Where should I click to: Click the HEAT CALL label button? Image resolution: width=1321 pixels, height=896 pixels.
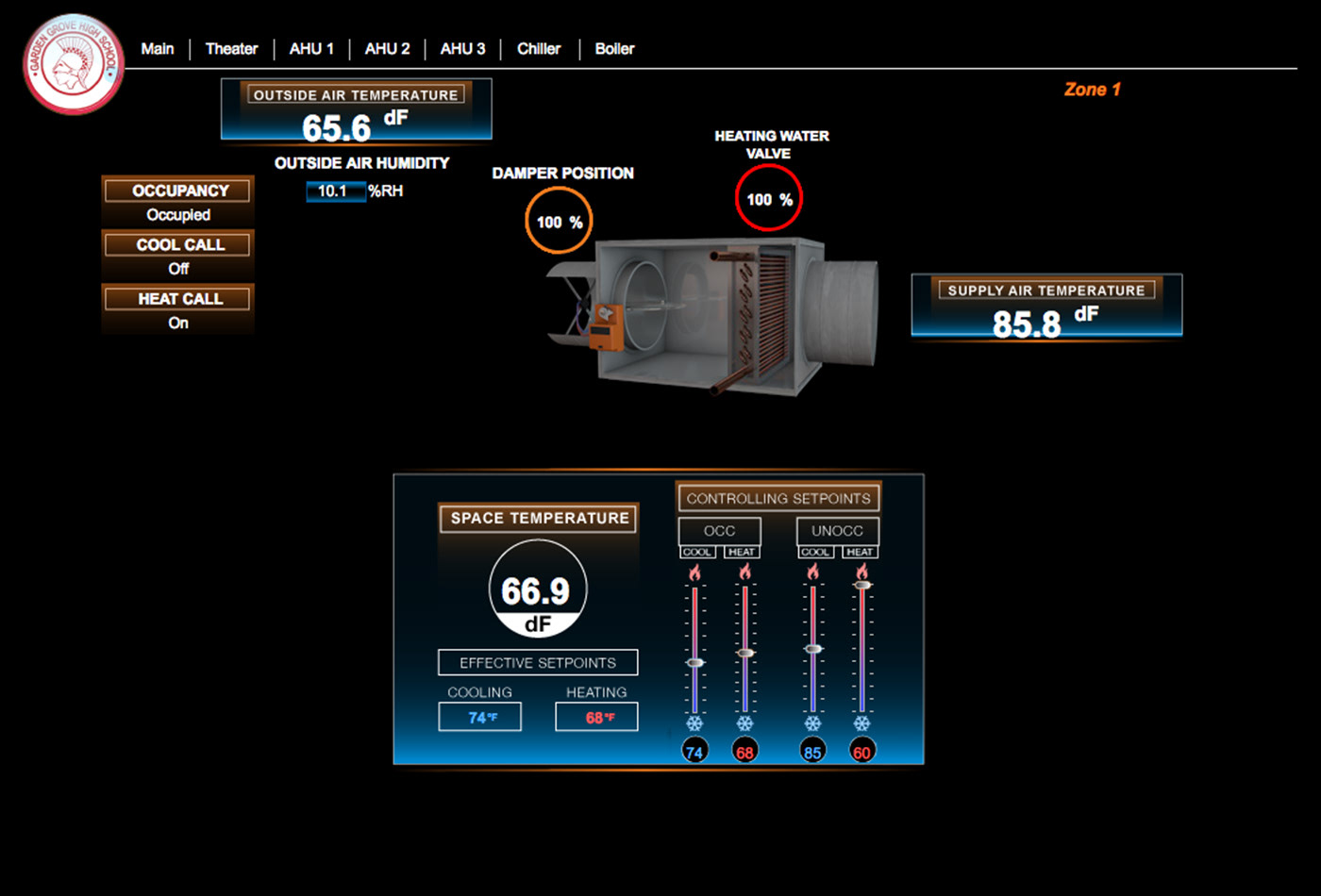pos(178,299)
